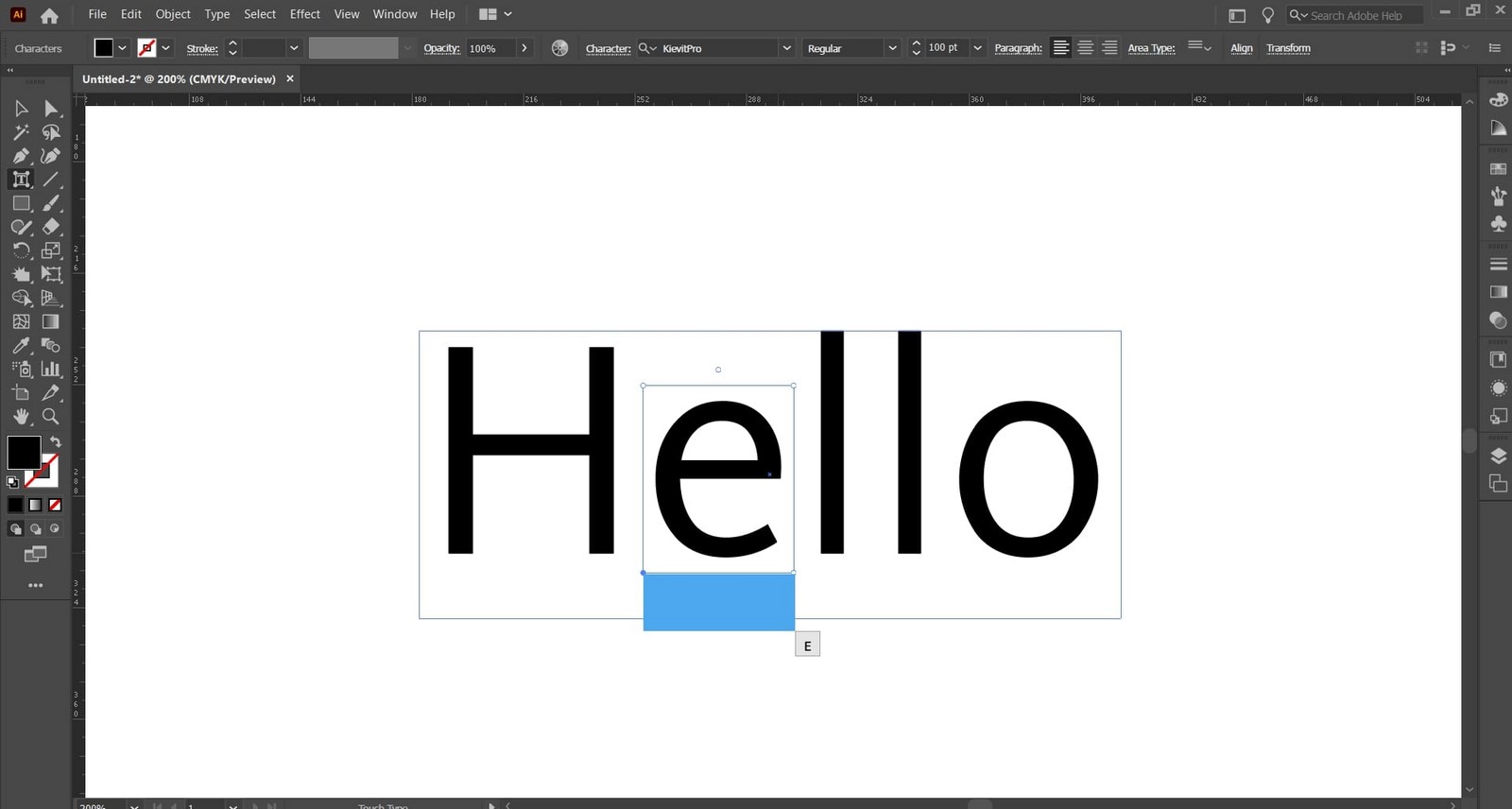
Task: Open the Brushes panel icon
Action: pos(1498,196)
